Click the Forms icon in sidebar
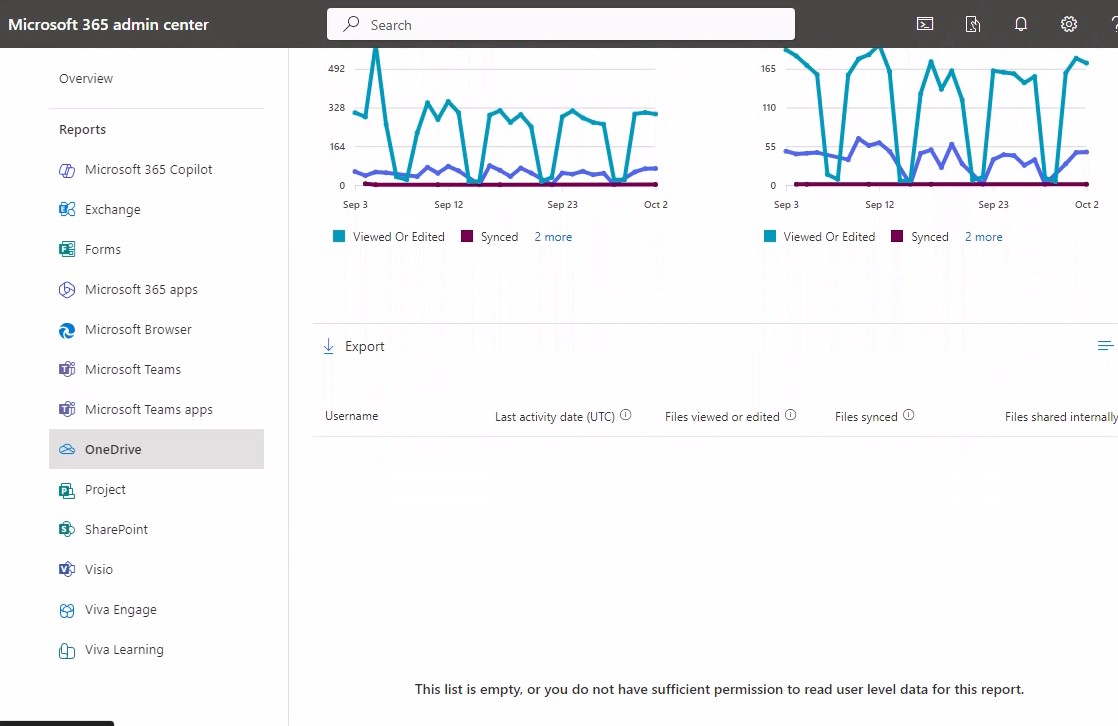This screenshot has width=1118, height=726. 67,250
